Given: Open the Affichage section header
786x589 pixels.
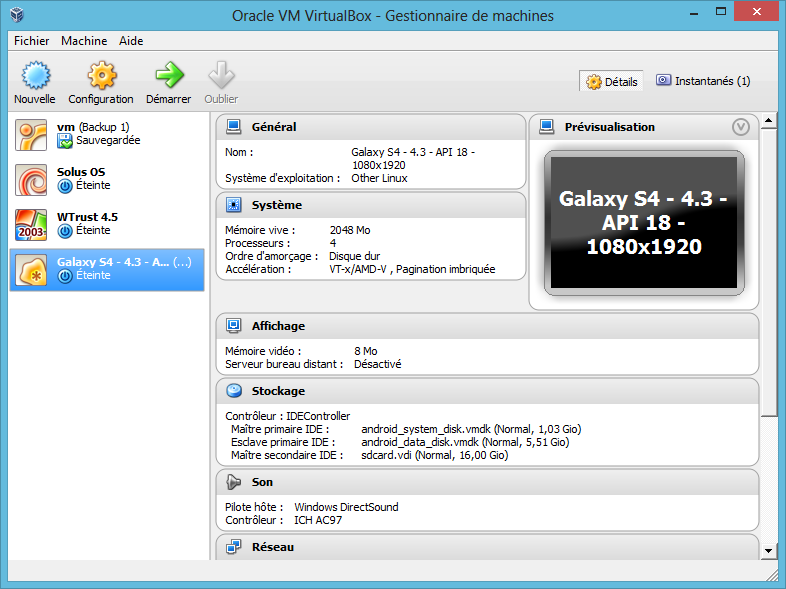Looking at the screenshot, I should pyautogui.click(x=487, y=326).
